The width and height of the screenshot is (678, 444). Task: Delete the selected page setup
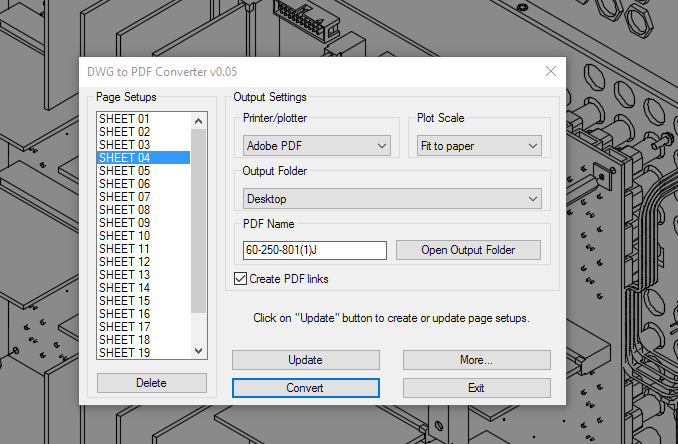(x=152, y=383)
